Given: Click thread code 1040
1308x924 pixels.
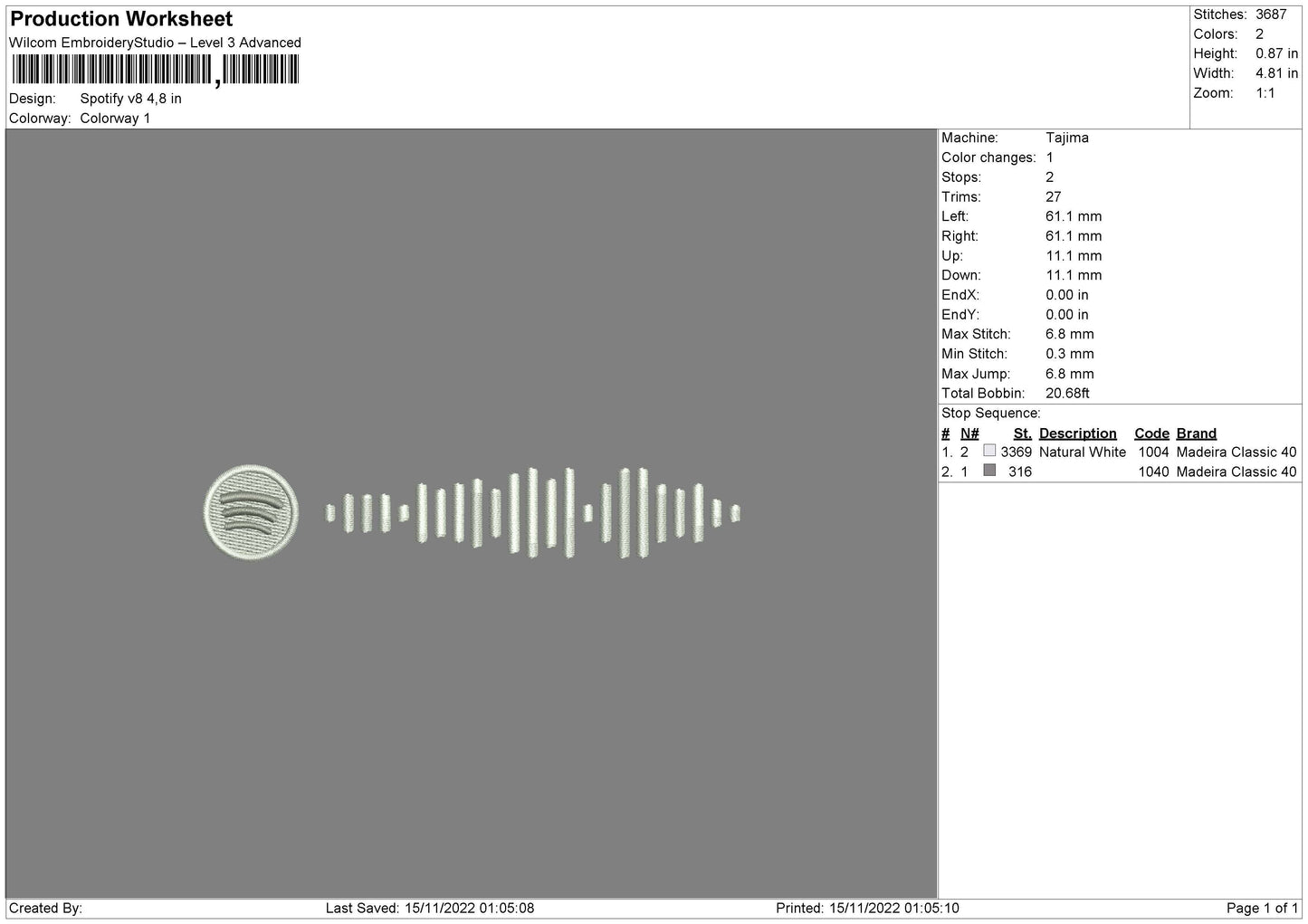Looking at the screenshot, I should click(x=1153, y=472).
